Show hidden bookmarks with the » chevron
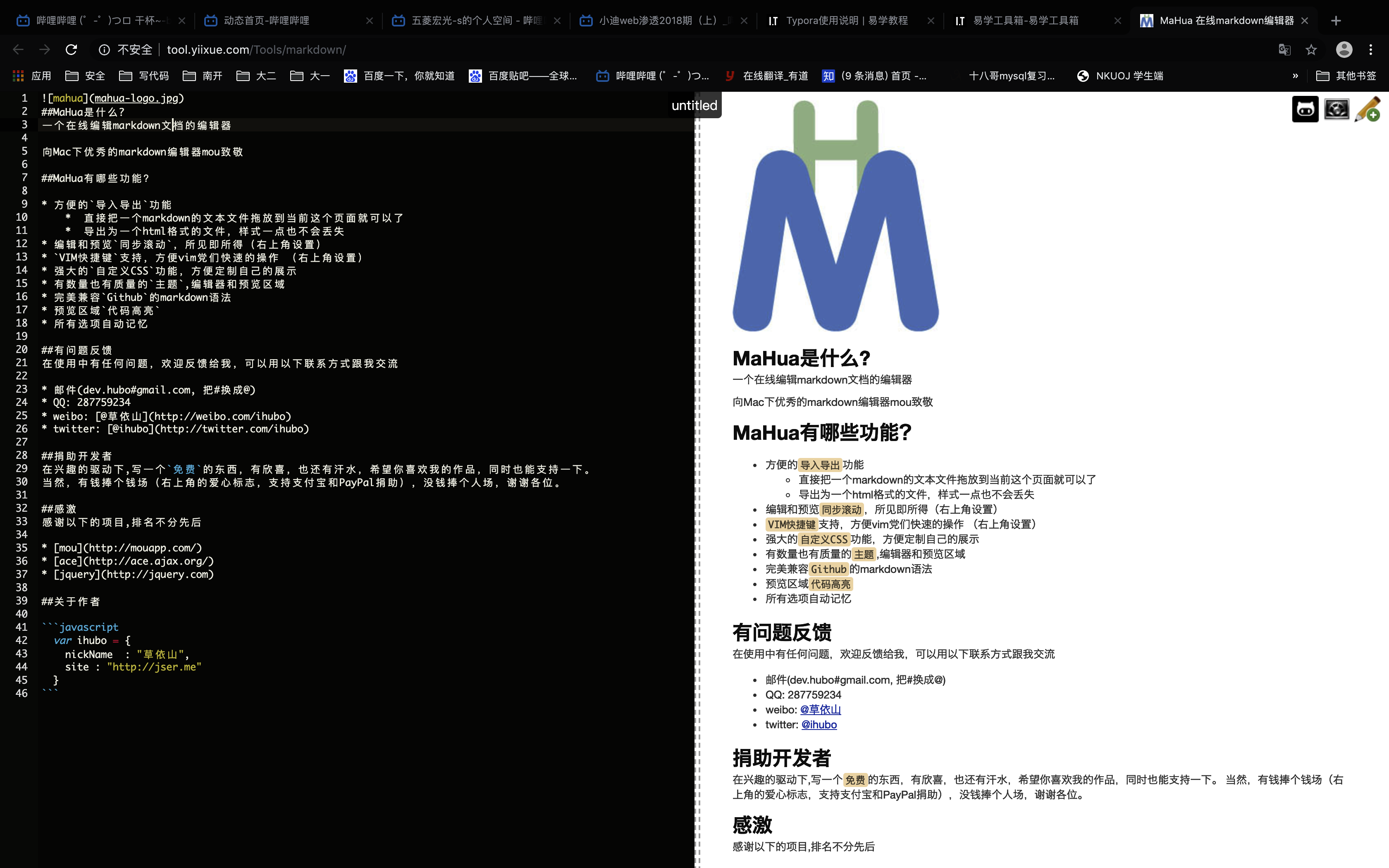The width and height of the screenshot is (1389, 868). [x=1295, y=76]
